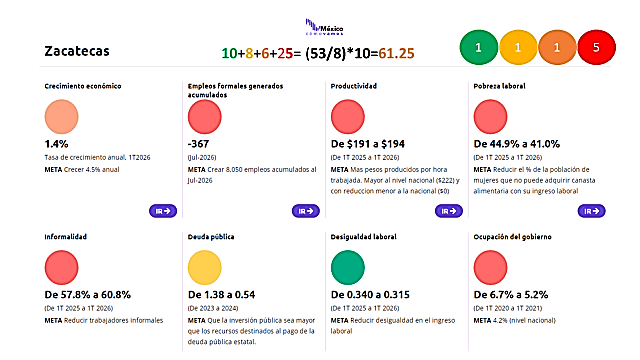The width and height of the screenshot is (640, 360).
Task: Click the Deuda pública heading
Action: (211, 237)
